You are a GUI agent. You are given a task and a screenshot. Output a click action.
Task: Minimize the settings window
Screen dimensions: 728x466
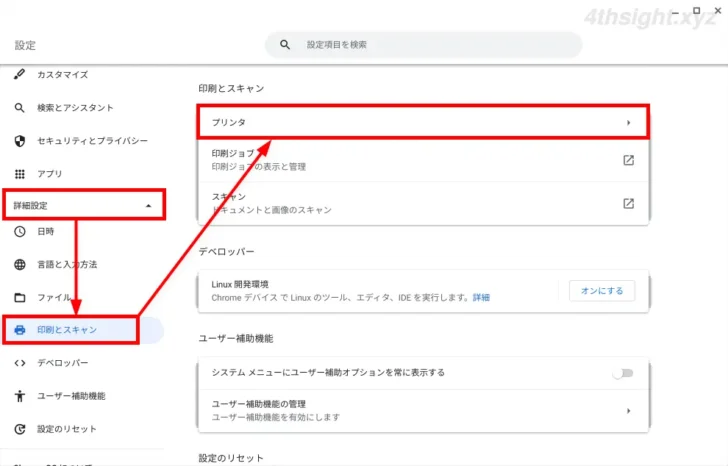point(675,12)
